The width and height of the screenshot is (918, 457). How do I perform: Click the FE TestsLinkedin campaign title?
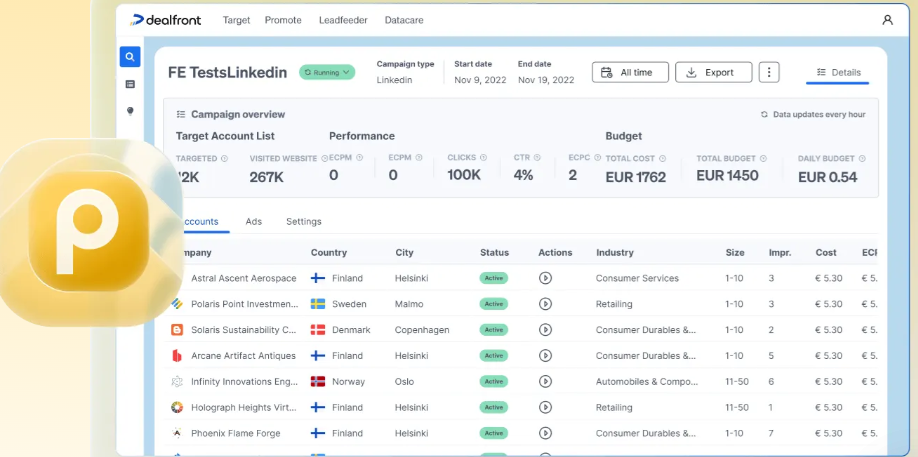point(227,73)
